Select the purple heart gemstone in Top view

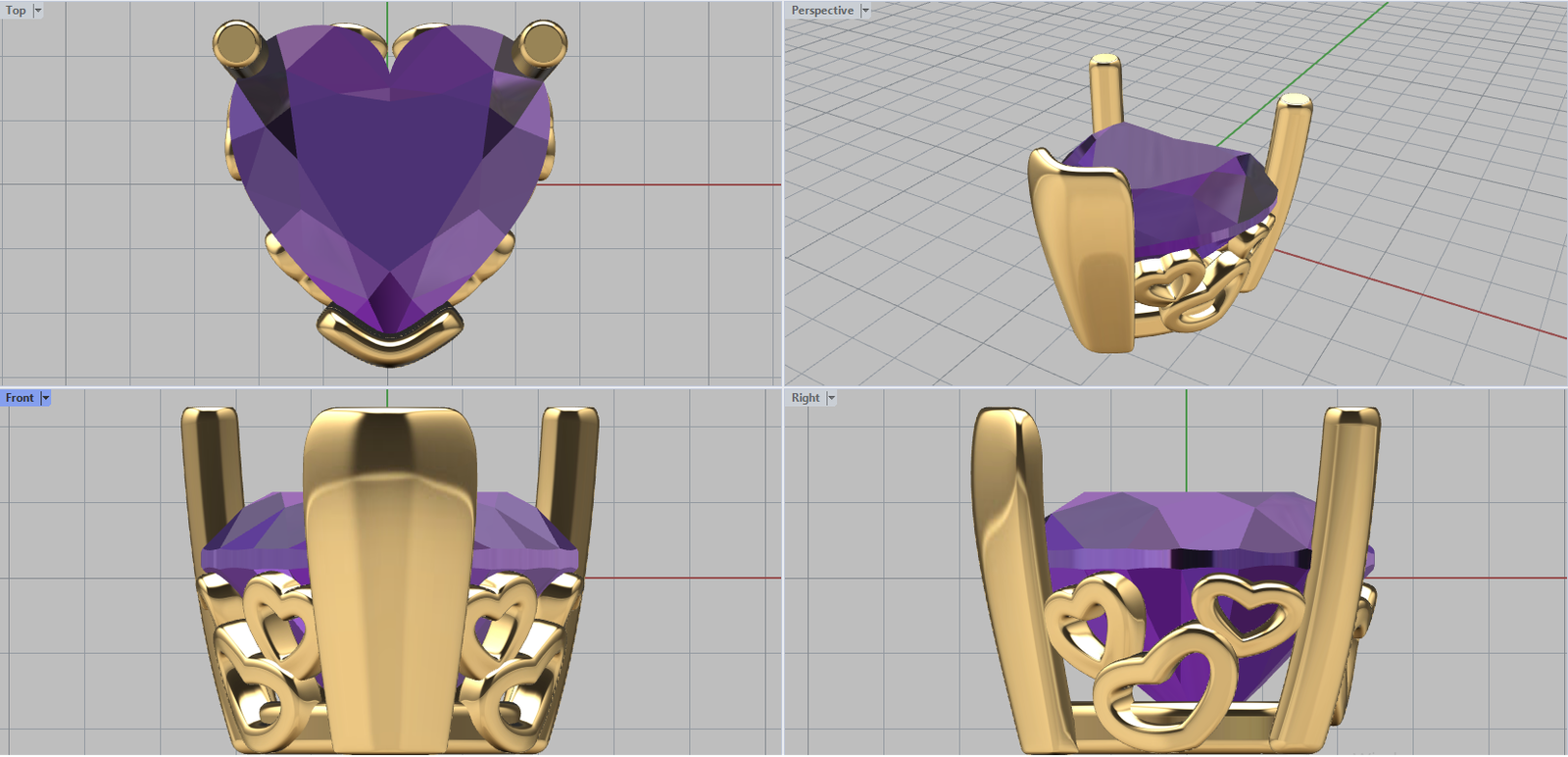(x=387, y=177)
